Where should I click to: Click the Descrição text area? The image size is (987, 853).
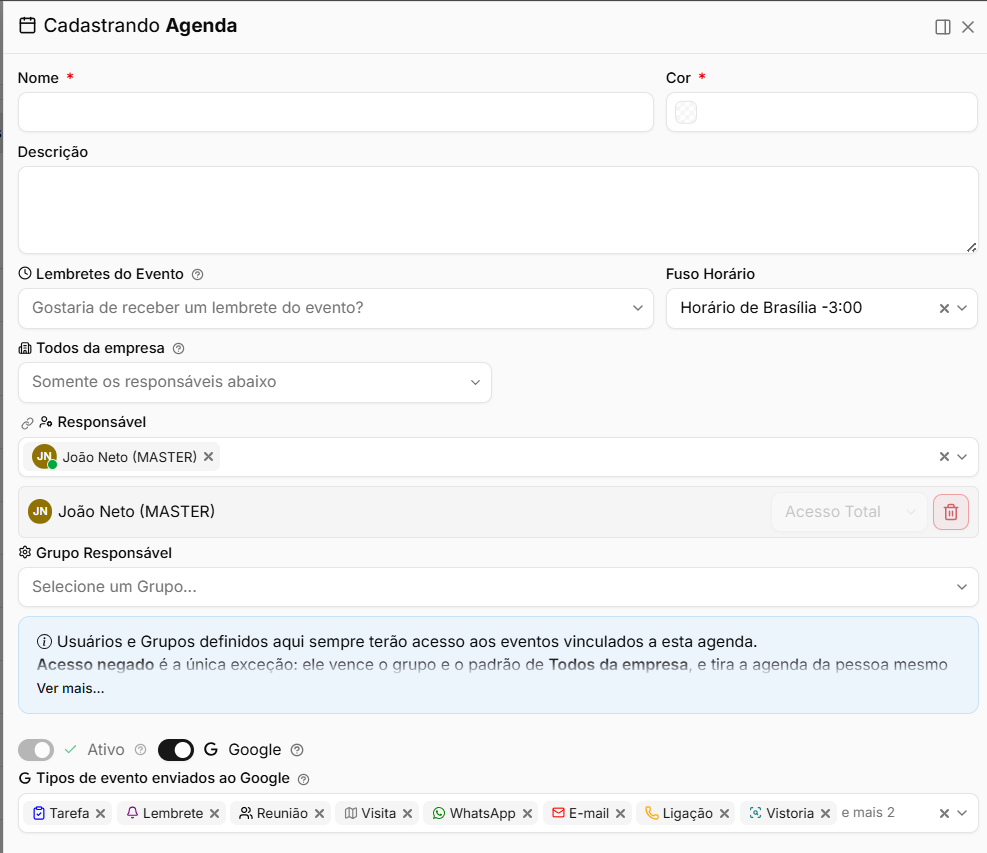click(x=498, y=210)
